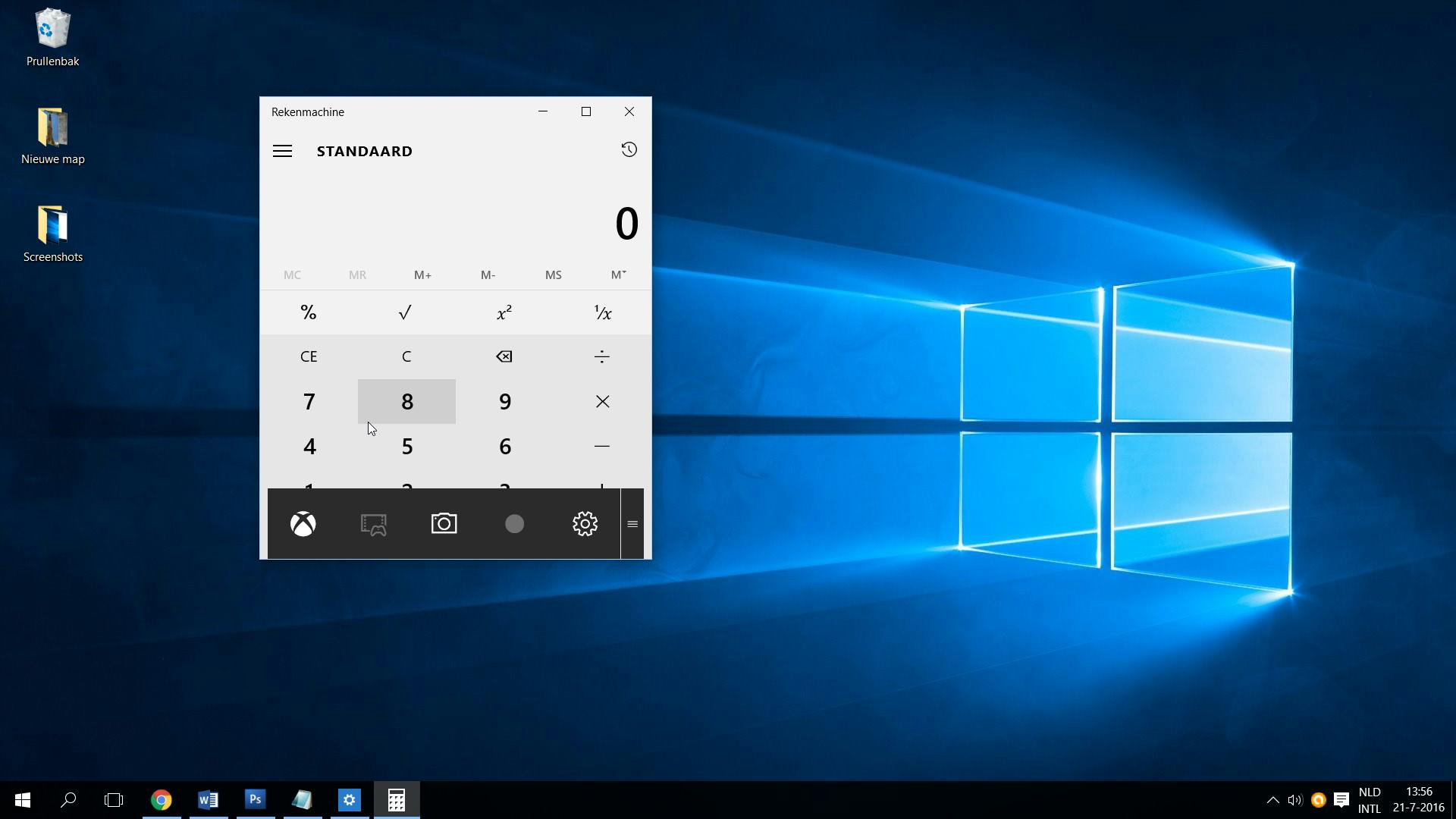Show hidden system tray icons
Image resolution: width=1456 pixels, height=819 pixels.
tap(1272, 800)
